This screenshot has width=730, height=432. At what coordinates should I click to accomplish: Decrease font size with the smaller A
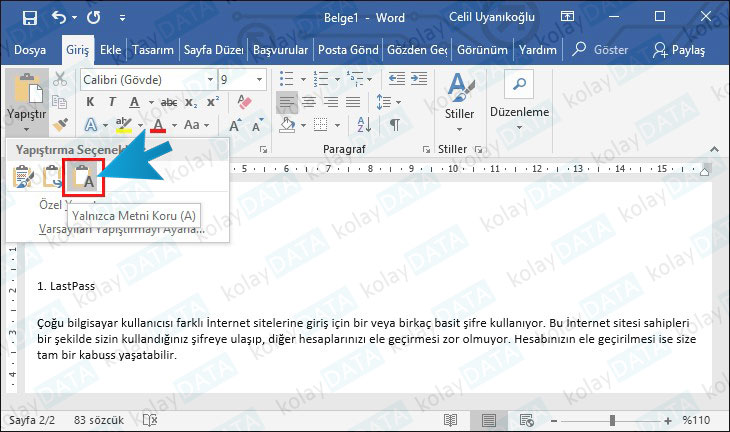[257, 125]
